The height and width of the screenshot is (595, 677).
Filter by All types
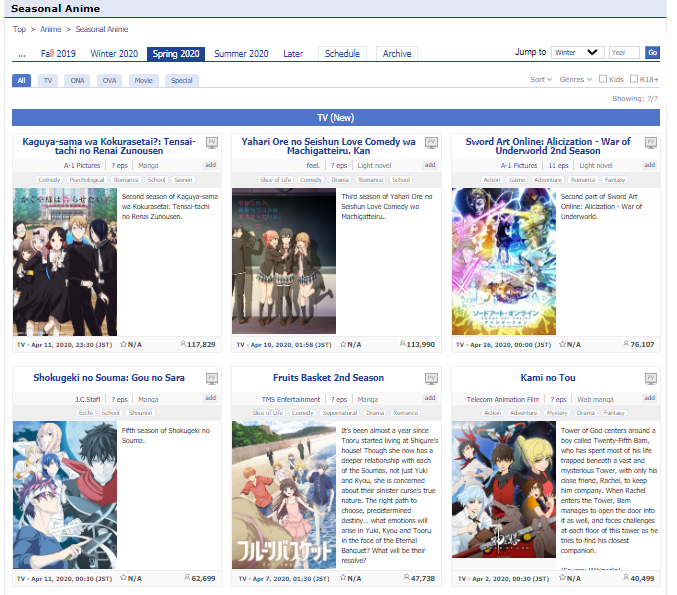coord(21,80)
